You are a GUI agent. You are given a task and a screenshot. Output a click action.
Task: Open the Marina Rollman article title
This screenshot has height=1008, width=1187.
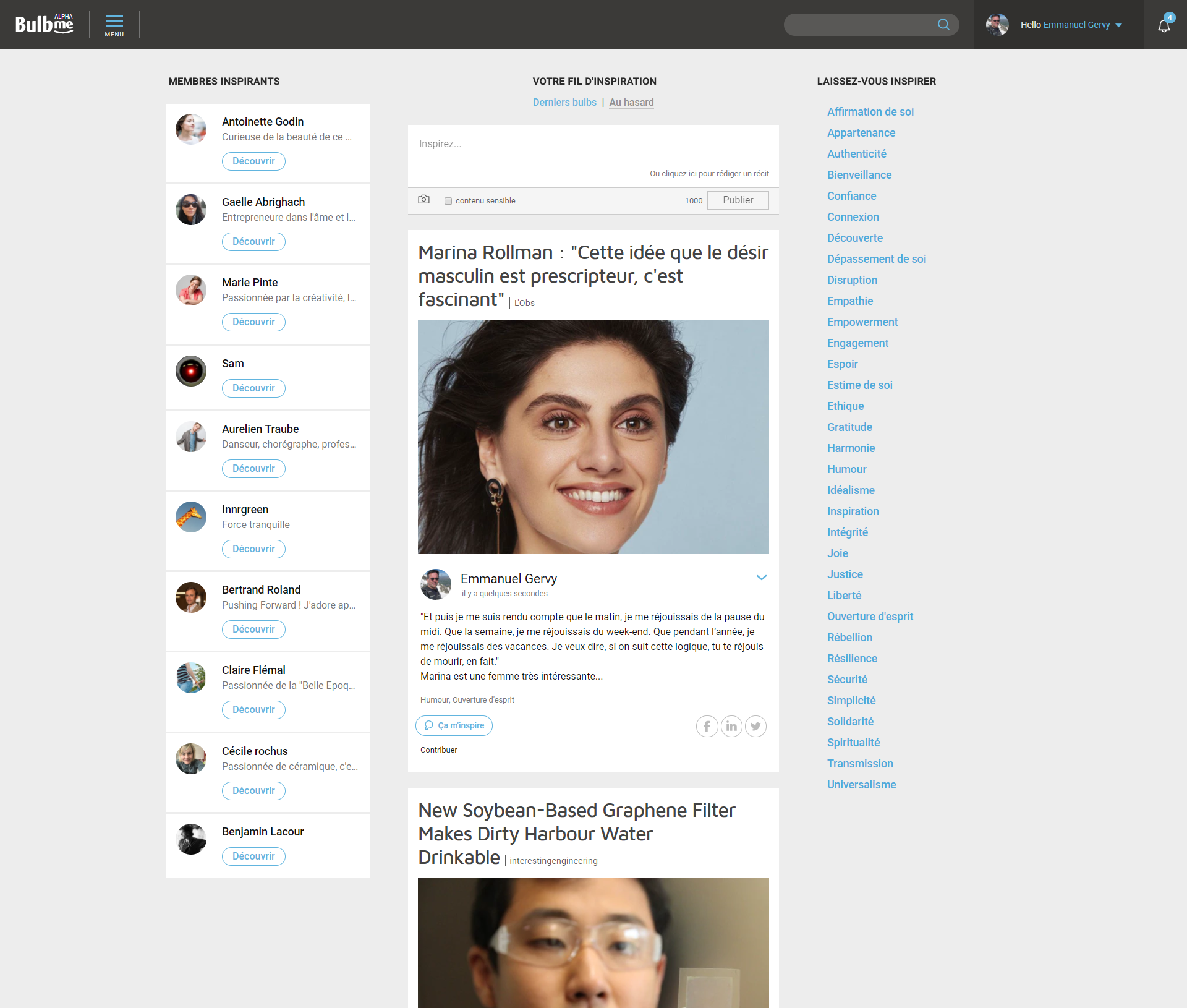tap(593, 276)
